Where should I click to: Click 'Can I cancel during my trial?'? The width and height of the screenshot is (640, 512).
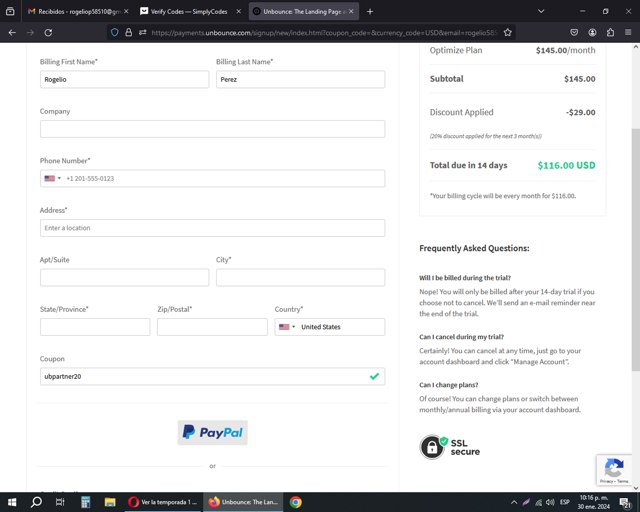462,337
